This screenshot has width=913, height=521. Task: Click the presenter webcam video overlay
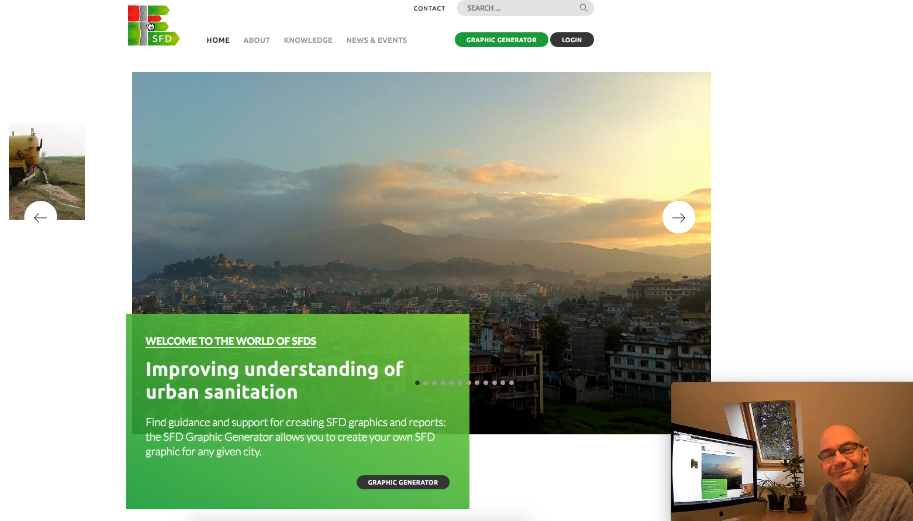tap(792, 451)
